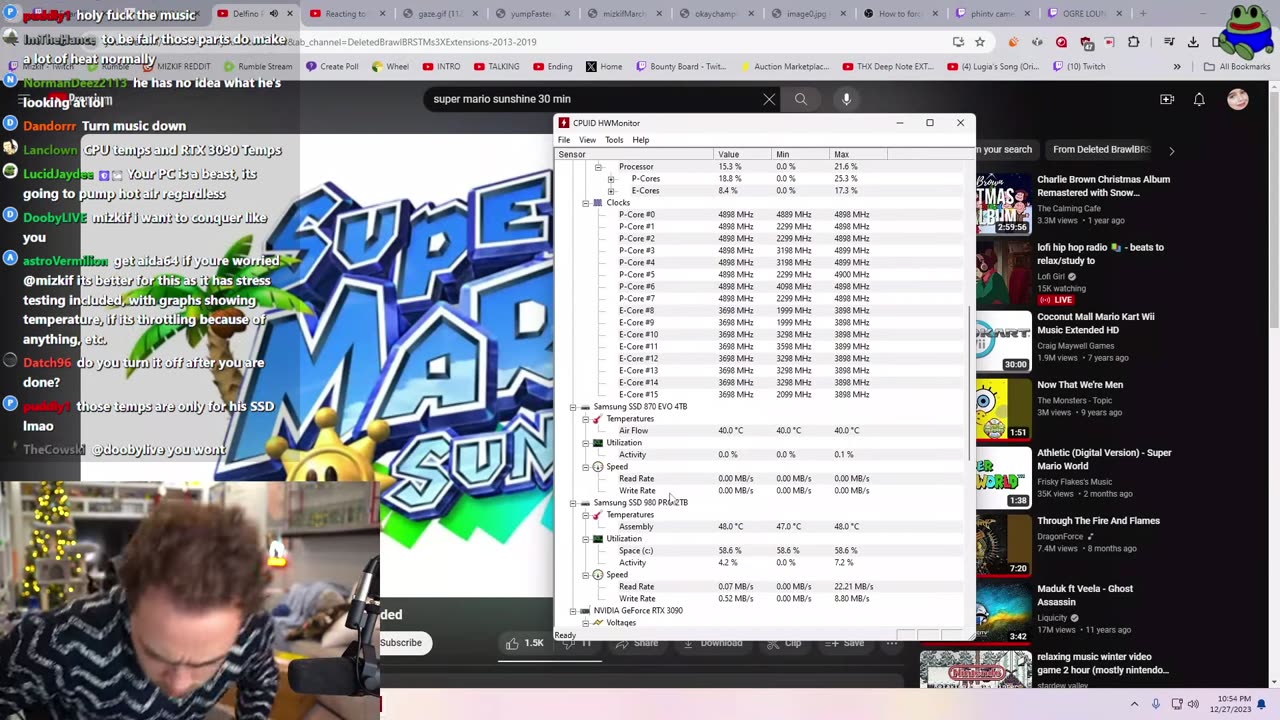Collapse the Processor utilization node
Screen dimensions: 1280x720
point(598,167)
